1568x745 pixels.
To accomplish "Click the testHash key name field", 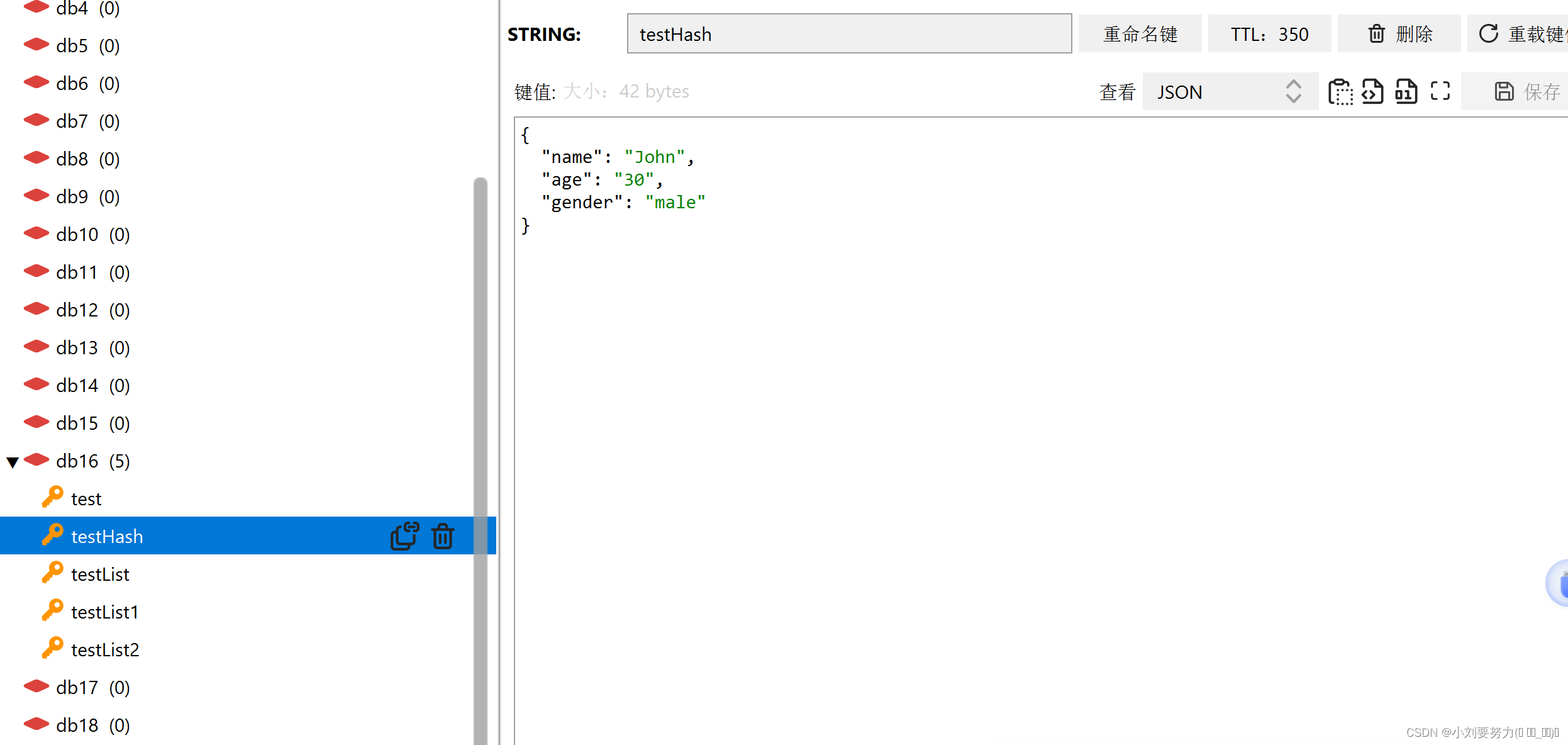I will [848, 34].
